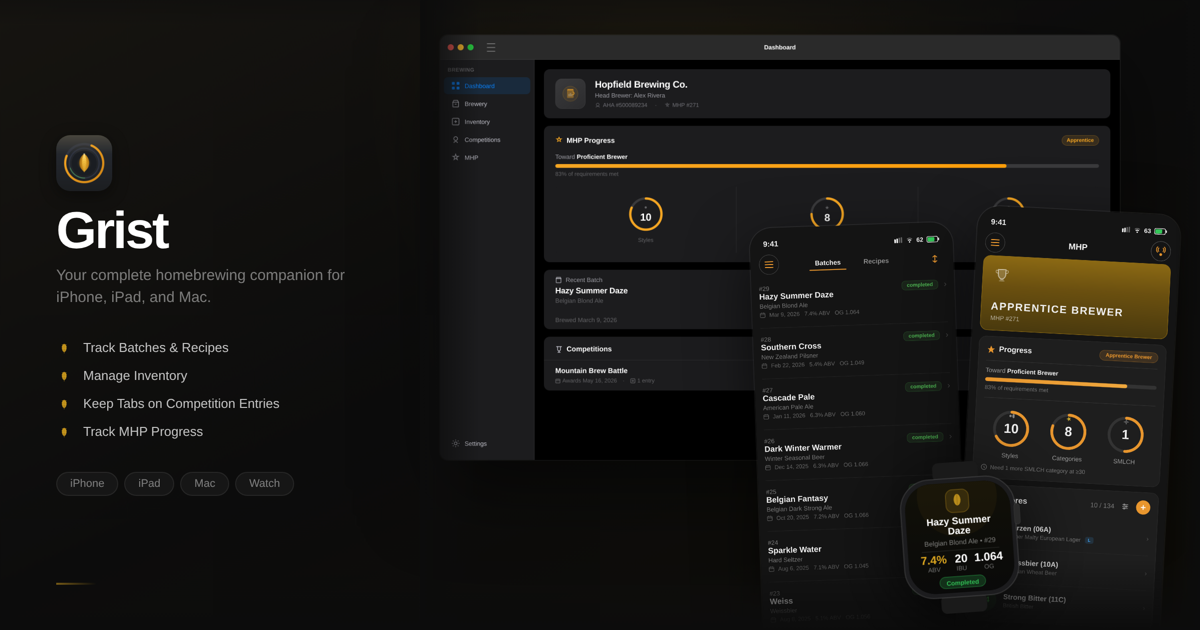Click the Proficient Brewer progress bar on Mac
Image resolution: width=1200 pixels, height=630 pixels.
pos(827,166)
